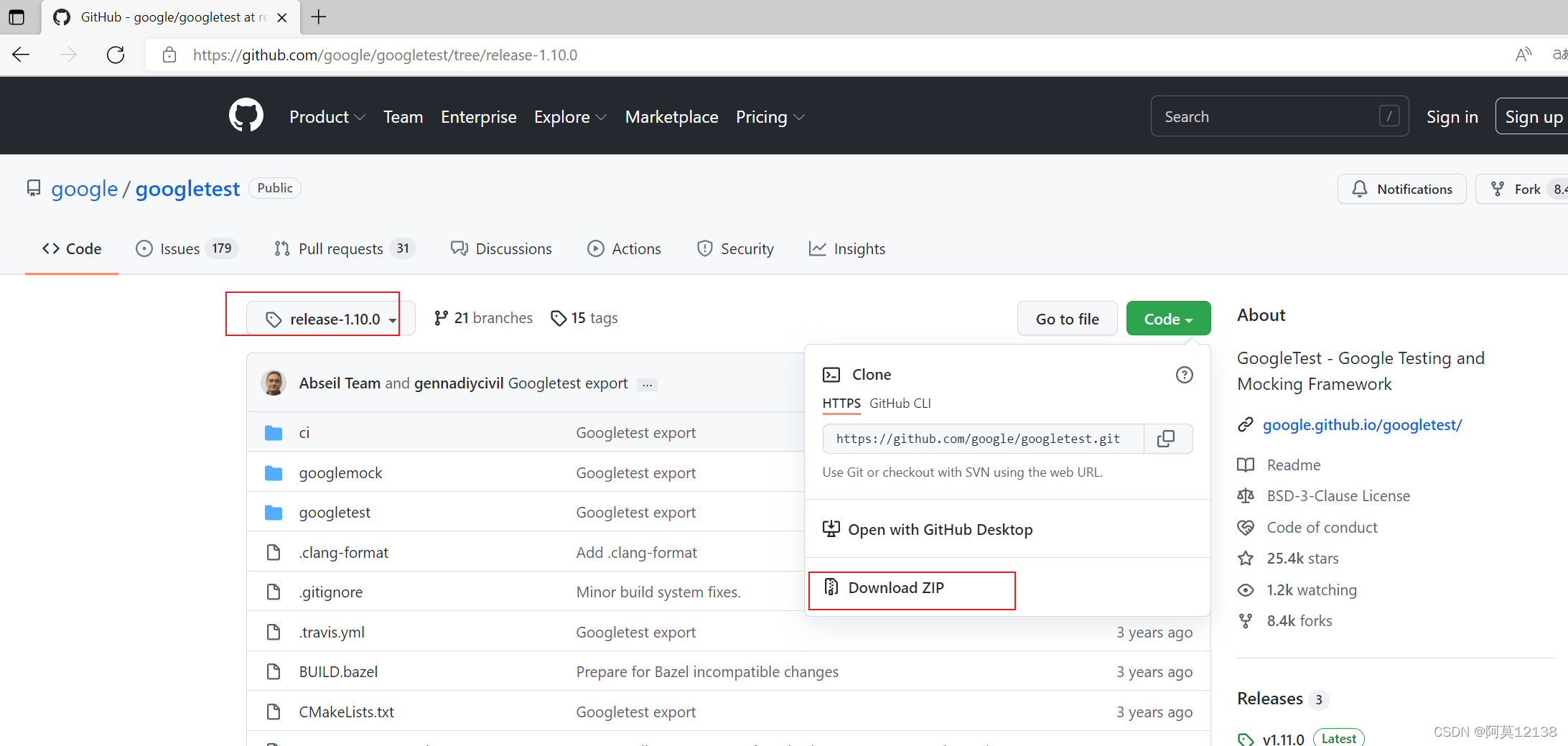Image resolution: width=1568 pixels, height=746 pixels.
Task: Open the Security tab
Action: click(735, 248)
